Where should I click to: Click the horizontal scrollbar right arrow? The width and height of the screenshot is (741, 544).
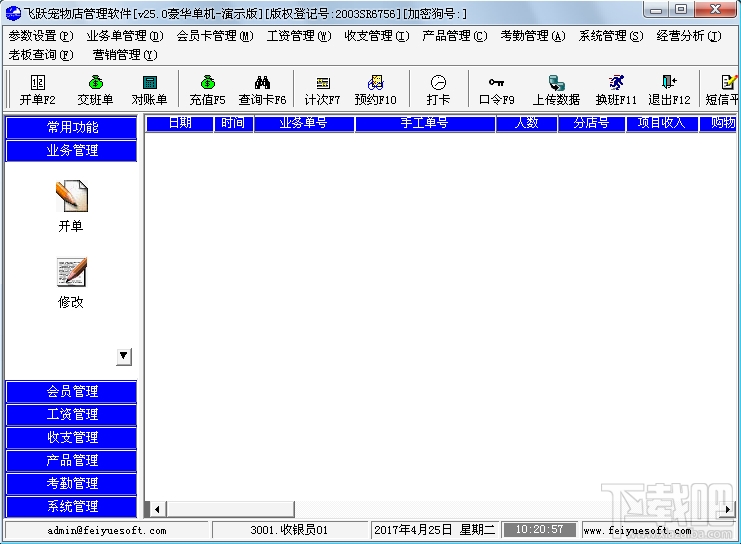(728, 509)
